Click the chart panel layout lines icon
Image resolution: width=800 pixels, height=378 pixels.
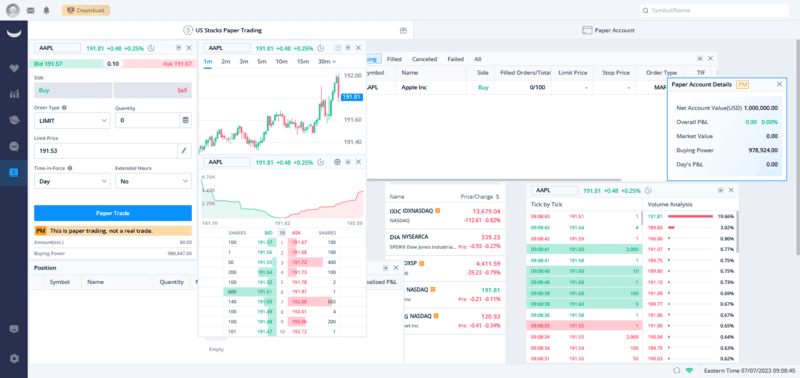[x=337, y=48]
